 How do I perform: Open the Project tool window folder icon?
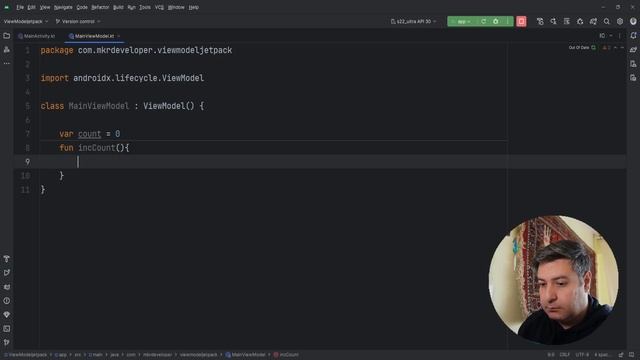tap(7, 36)
